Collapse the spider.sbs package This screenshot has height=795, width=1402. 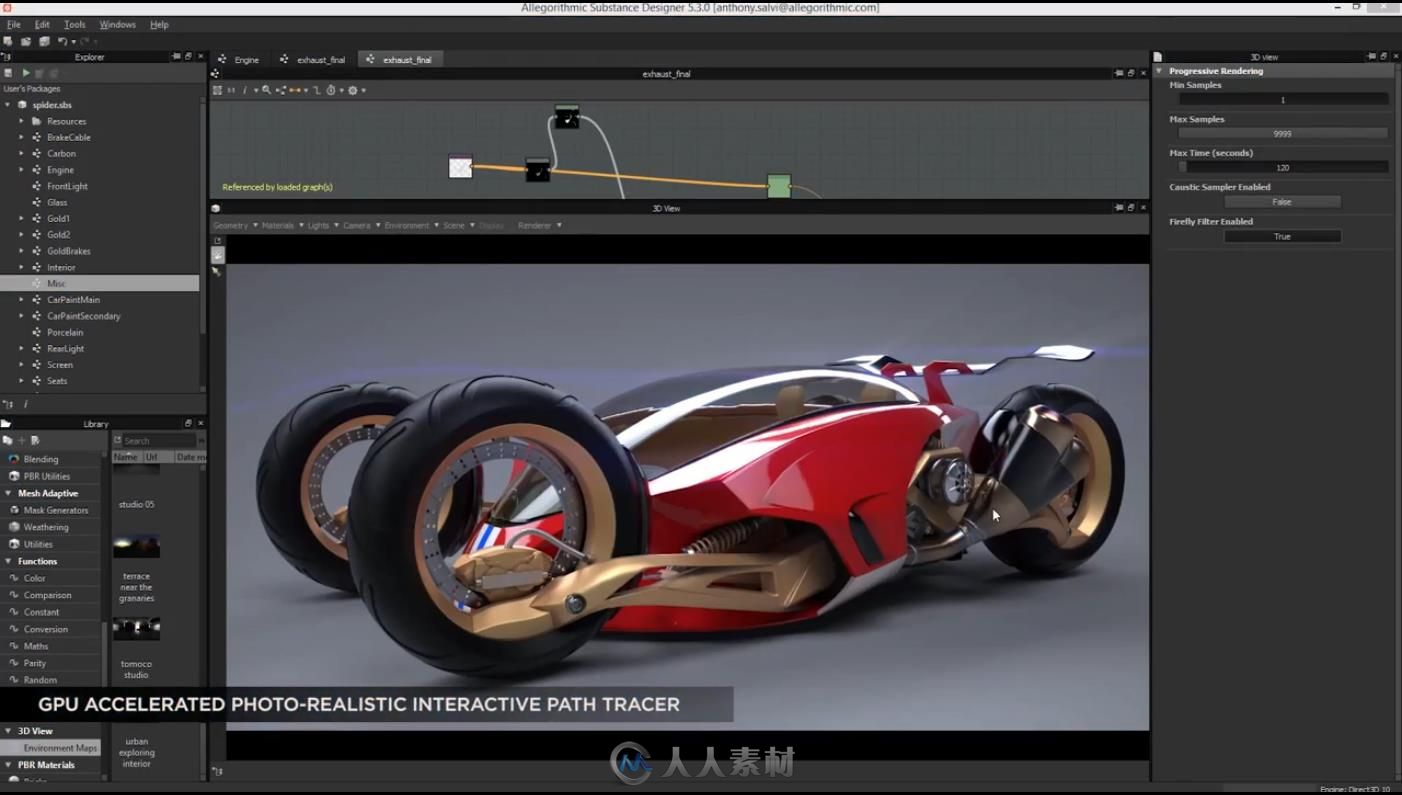coord(8,105)
